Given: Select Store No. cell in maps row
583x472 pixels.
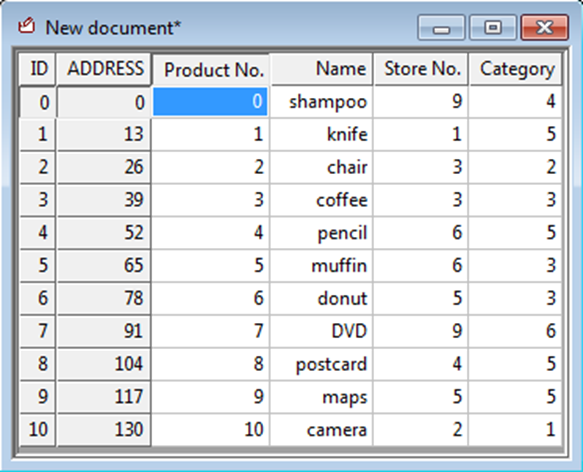Looking at the screenshot, I should pyautogui.click(x=421, y=396).
